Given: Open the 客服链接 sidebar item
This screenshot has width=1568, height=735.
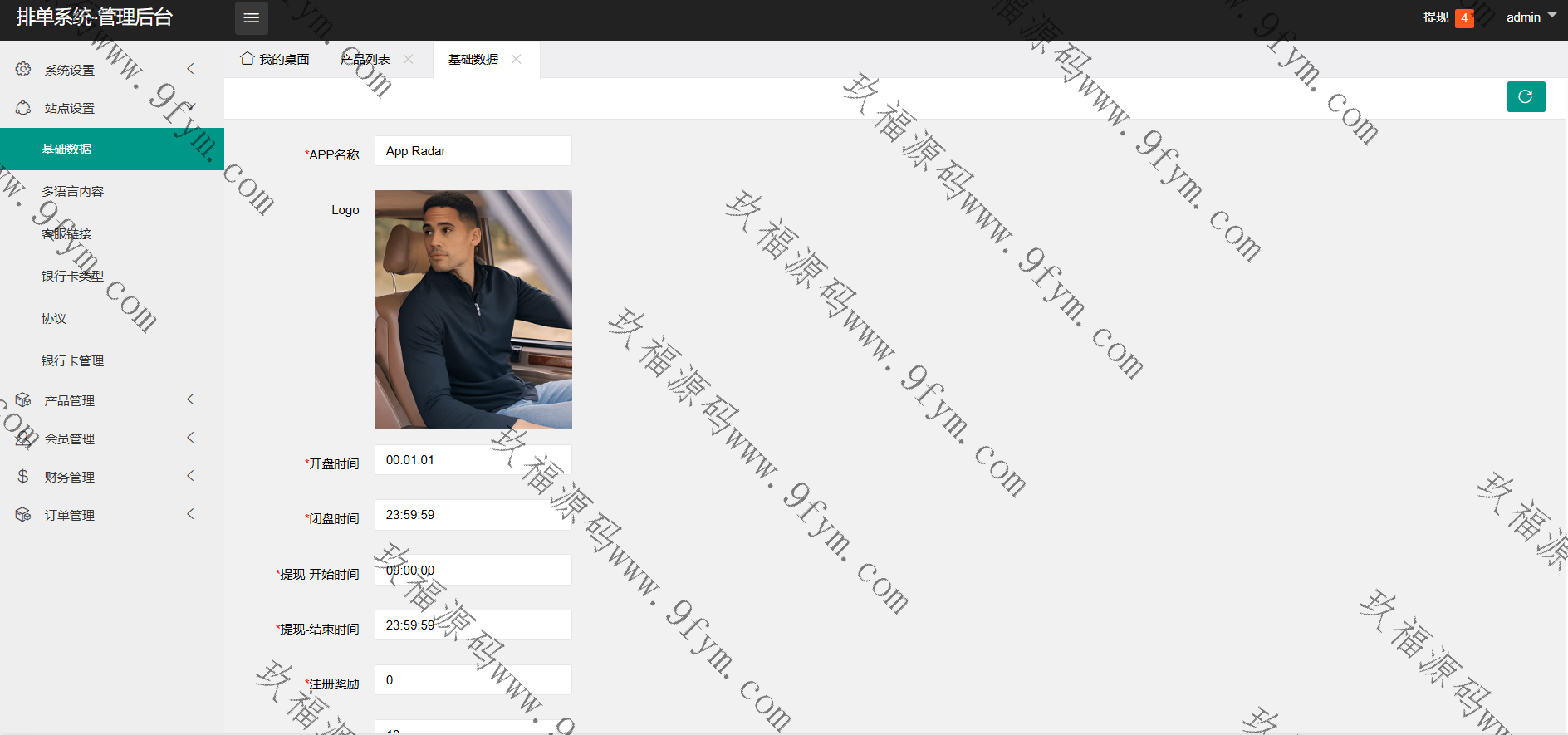Looking at the screenshot, I should coord(66,233).
